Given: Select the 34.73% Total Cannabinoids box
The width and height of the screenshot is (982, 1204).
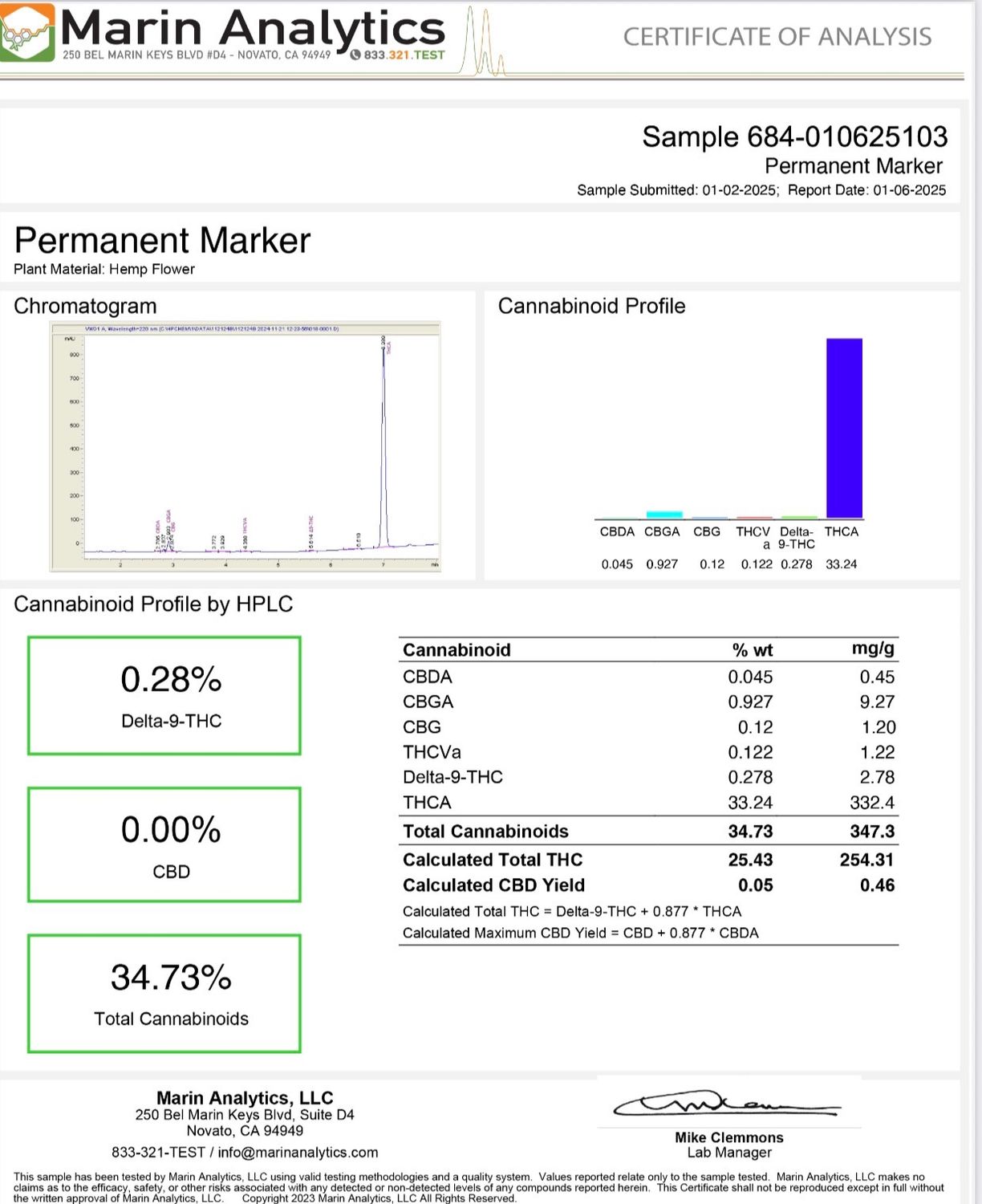Looking at the screenshot, I should click(164, 994).
